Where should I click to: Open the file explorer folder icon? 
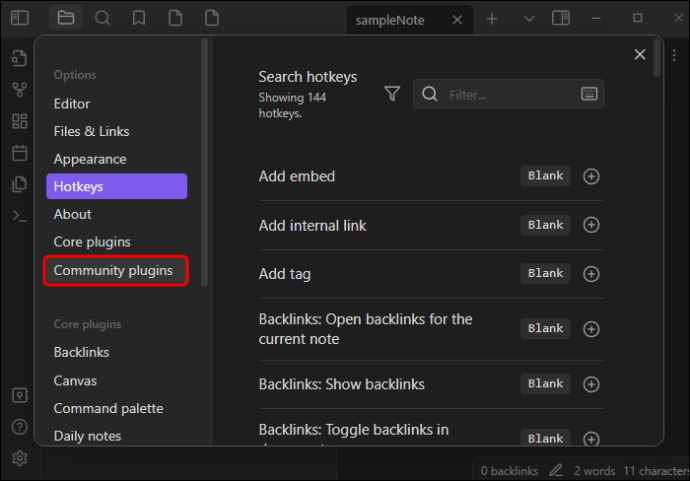(x=66, y=18)
